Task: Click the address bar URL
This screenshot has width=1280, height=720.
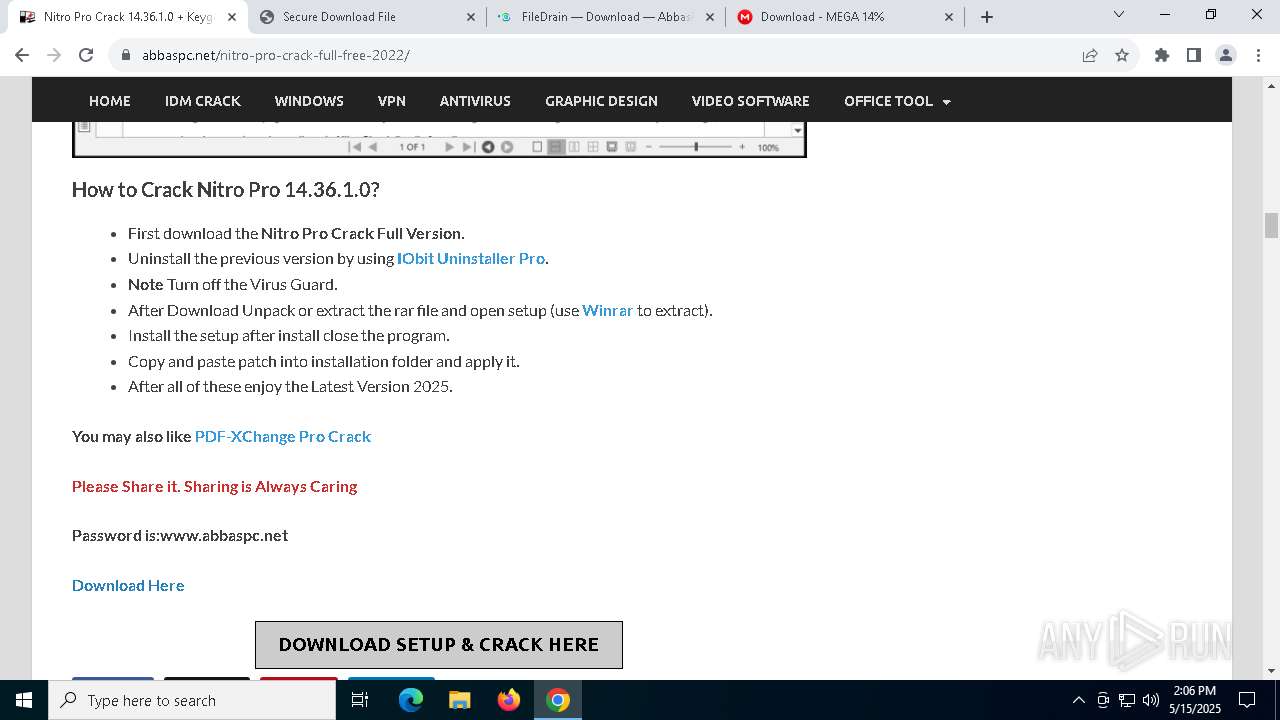Action: coord(275,55)
